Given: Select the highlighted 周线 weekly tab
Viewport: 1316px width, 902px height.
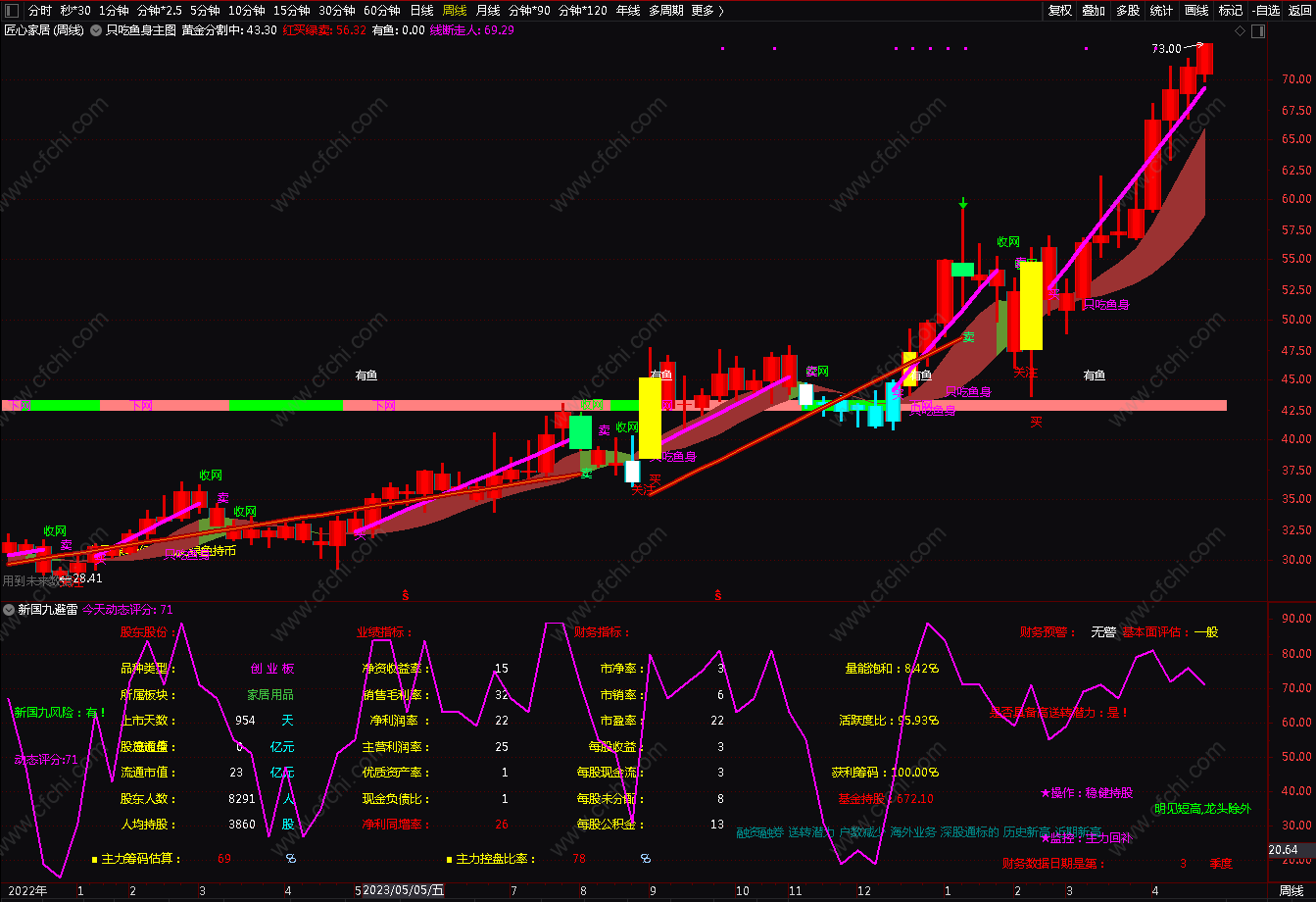Looking at the screenshot, I should click(x=455, y=10).
